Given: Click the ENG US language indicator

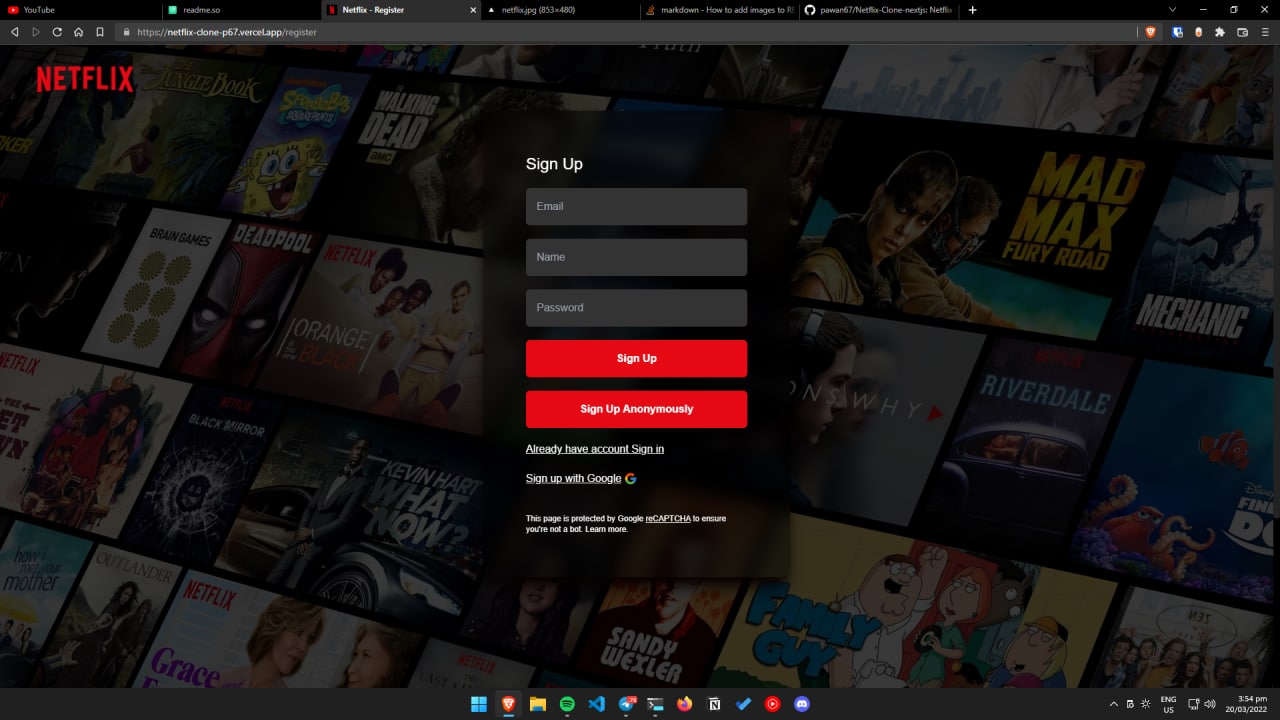Looking at the screenshot, I should tap(1168, 704).
